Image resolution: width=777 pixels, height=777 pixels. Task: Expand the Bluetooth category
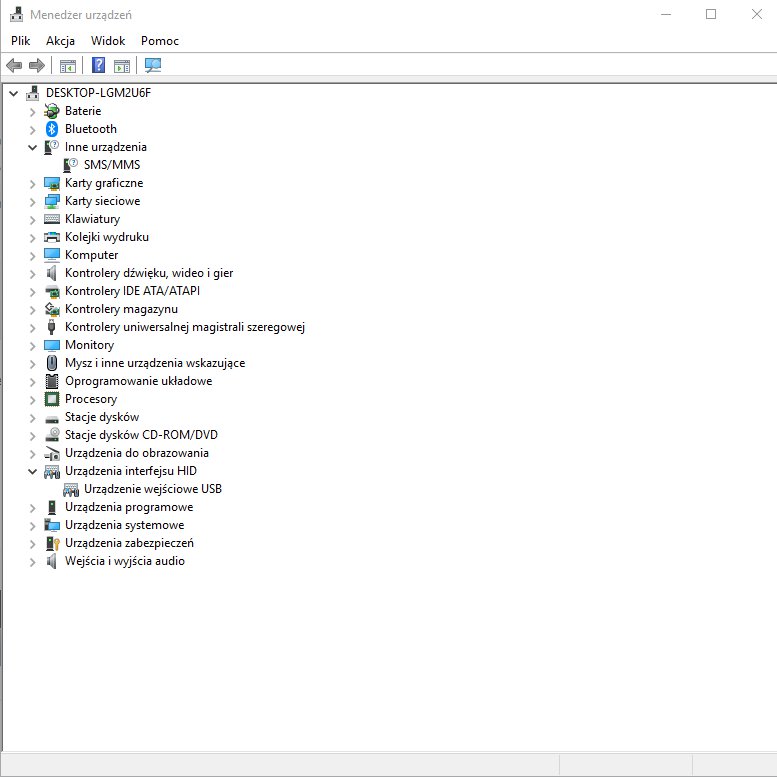click(x=32, y=129)
